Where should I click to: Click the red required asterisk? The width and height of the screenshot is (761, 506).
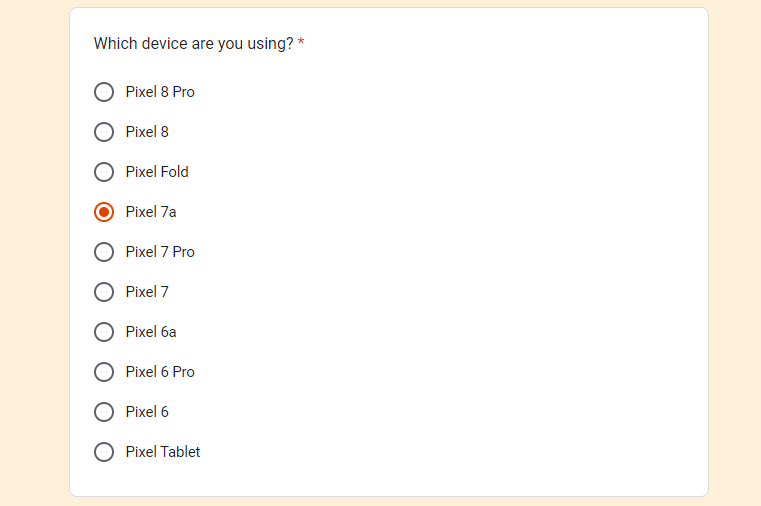coord(301,44)
